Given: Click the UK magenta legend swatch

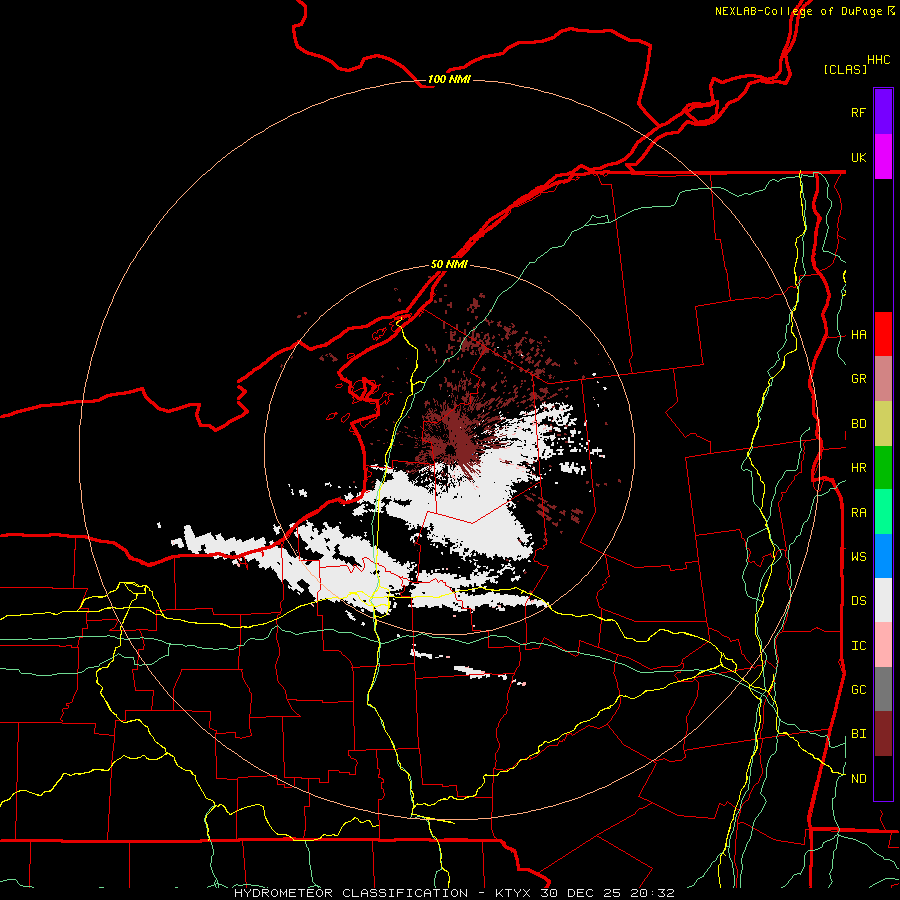Looking at the screenshot, I should pyautogui.click(x=883, y=157).
